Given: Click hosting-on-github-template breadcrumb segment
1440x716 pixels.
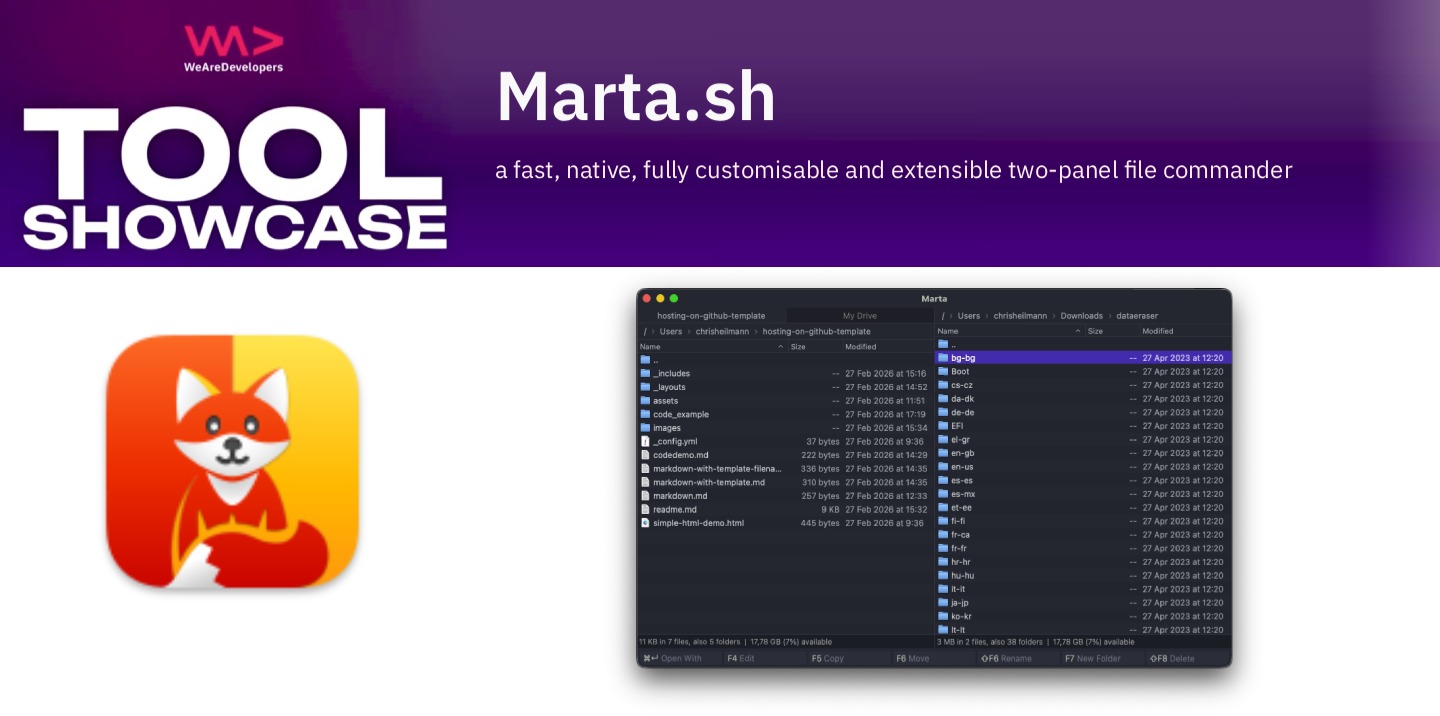Looking at the screenshot, I should point(816,331).
